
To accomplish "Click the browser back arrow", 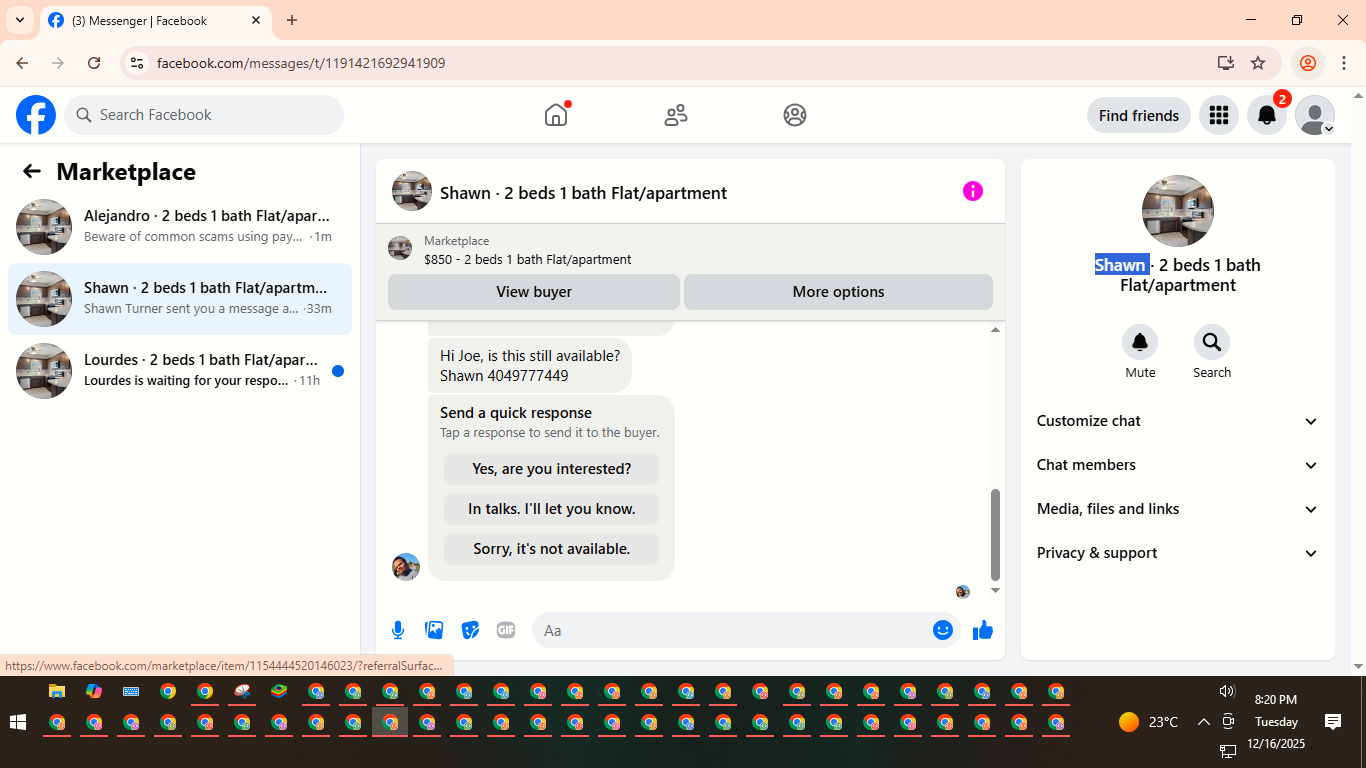I will tap(22, 63).
